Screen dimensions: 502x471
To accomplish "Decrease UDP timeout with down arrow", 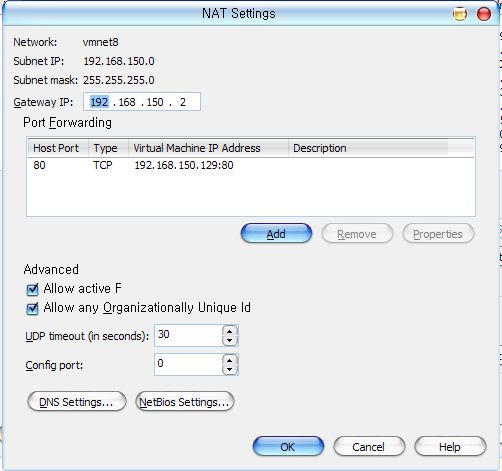I will click(x=229, y=341).
